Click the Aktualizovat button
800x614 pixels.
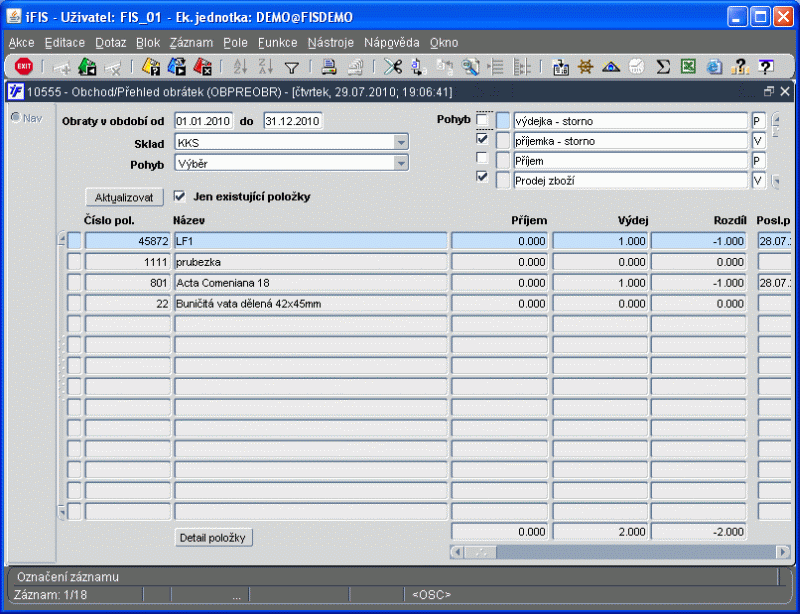click(x=124, y=198)
